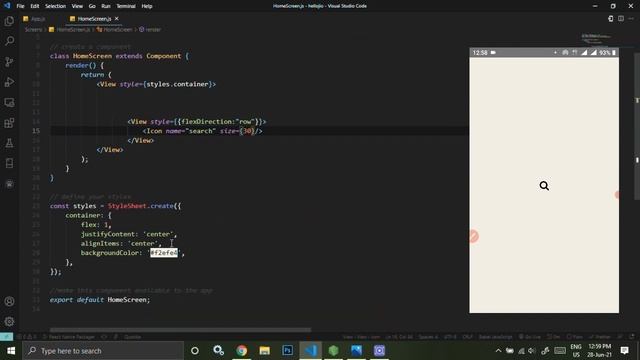640x360 pixels.
Task: Click the Go Live status bar button
Action: (x=530, y=337)
